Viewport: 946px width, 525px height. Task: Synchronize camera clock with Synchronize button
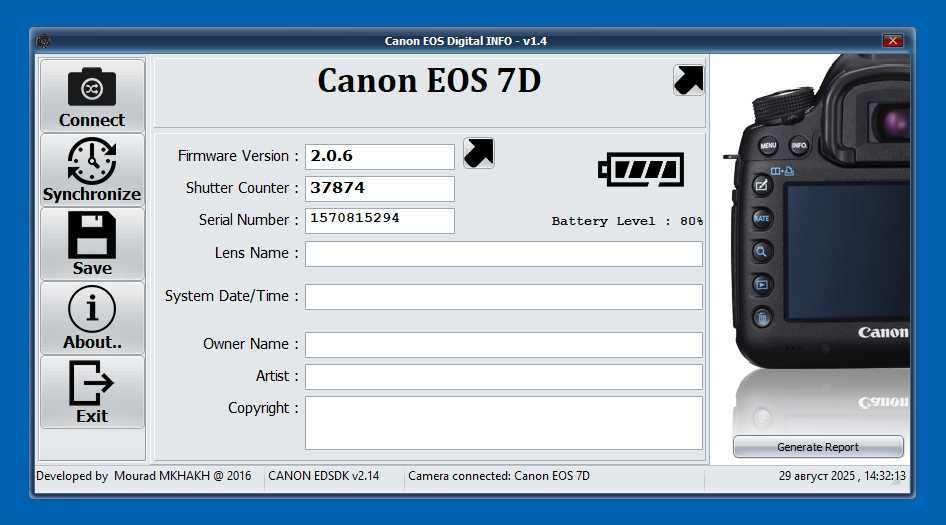point(92,170)
